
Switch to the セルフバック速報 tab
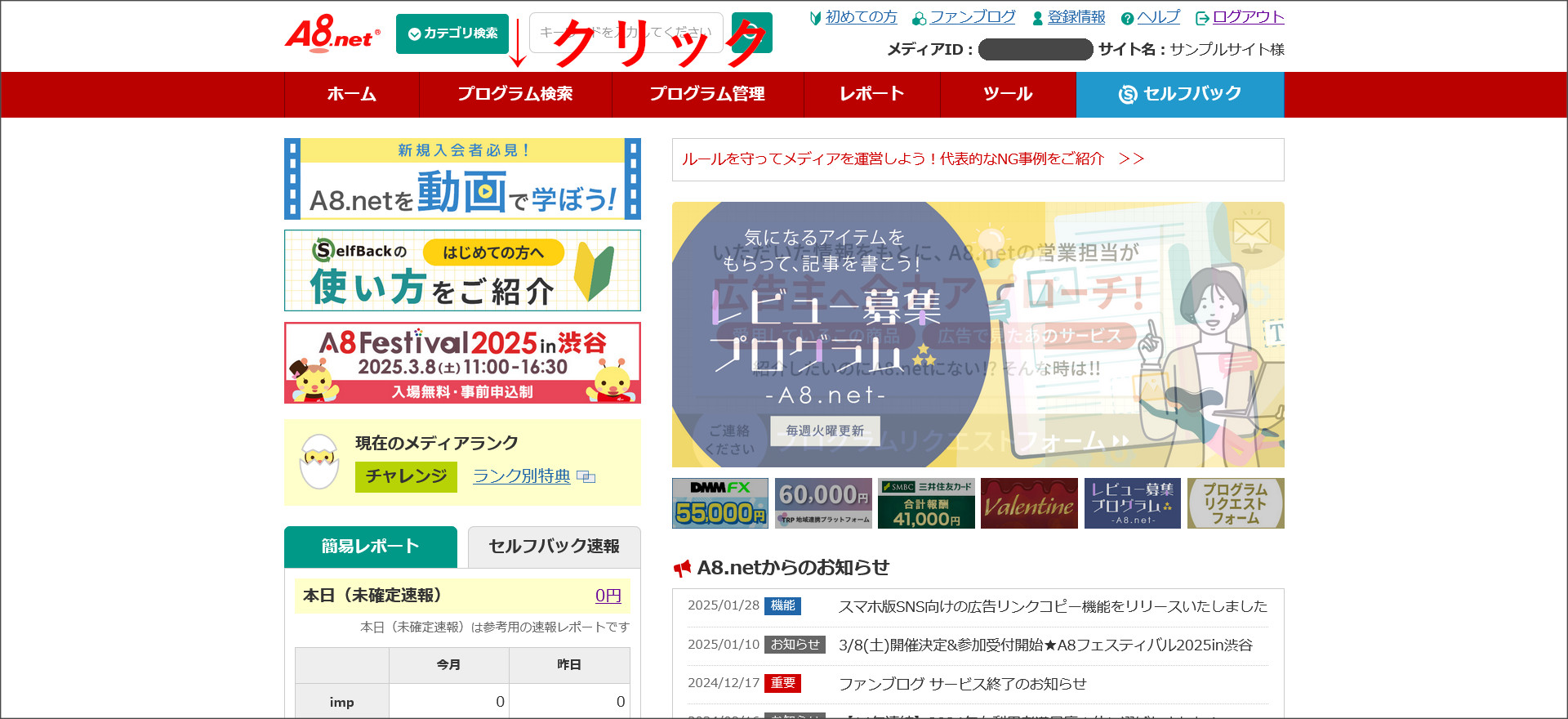555,547
